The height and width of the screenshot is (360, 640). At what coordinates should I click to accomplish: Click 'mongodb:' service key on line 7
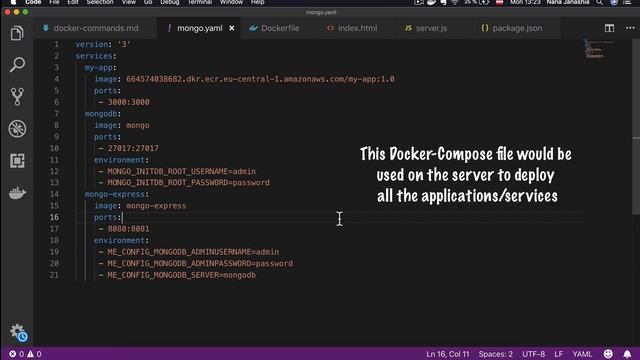103,114
